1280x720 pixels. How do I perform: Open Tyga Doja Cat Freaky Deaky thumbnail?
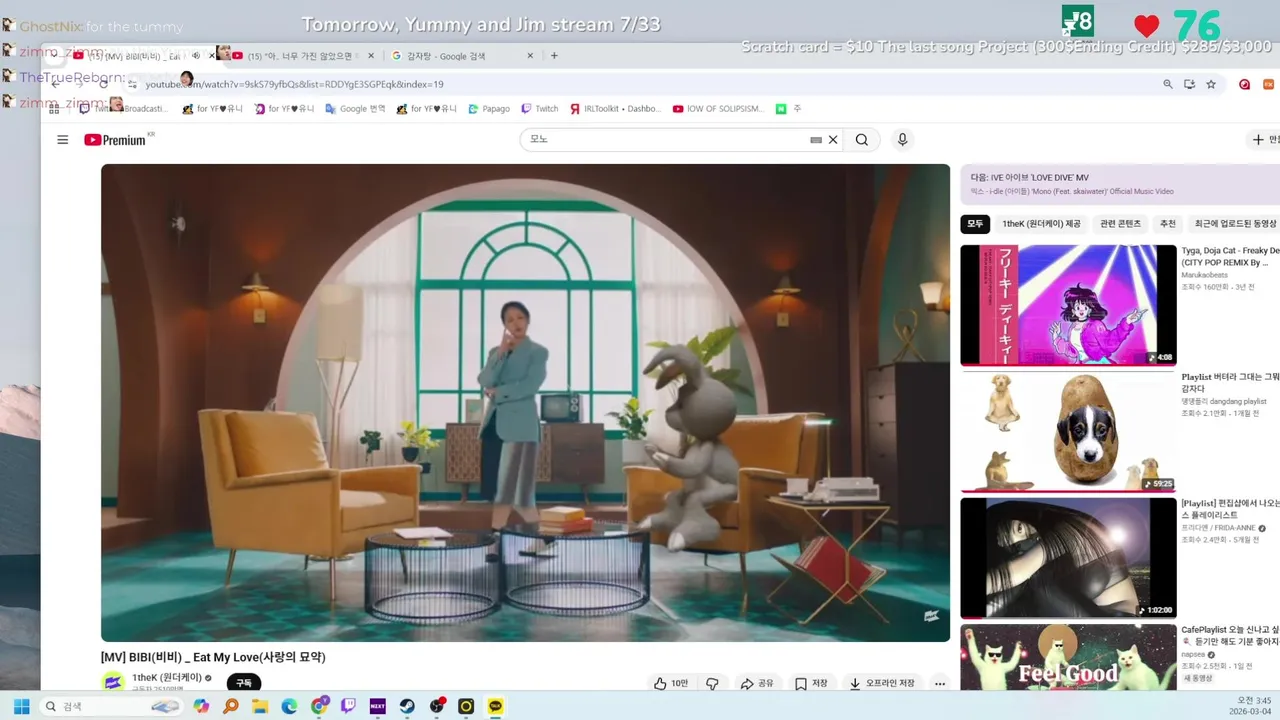1068,305
